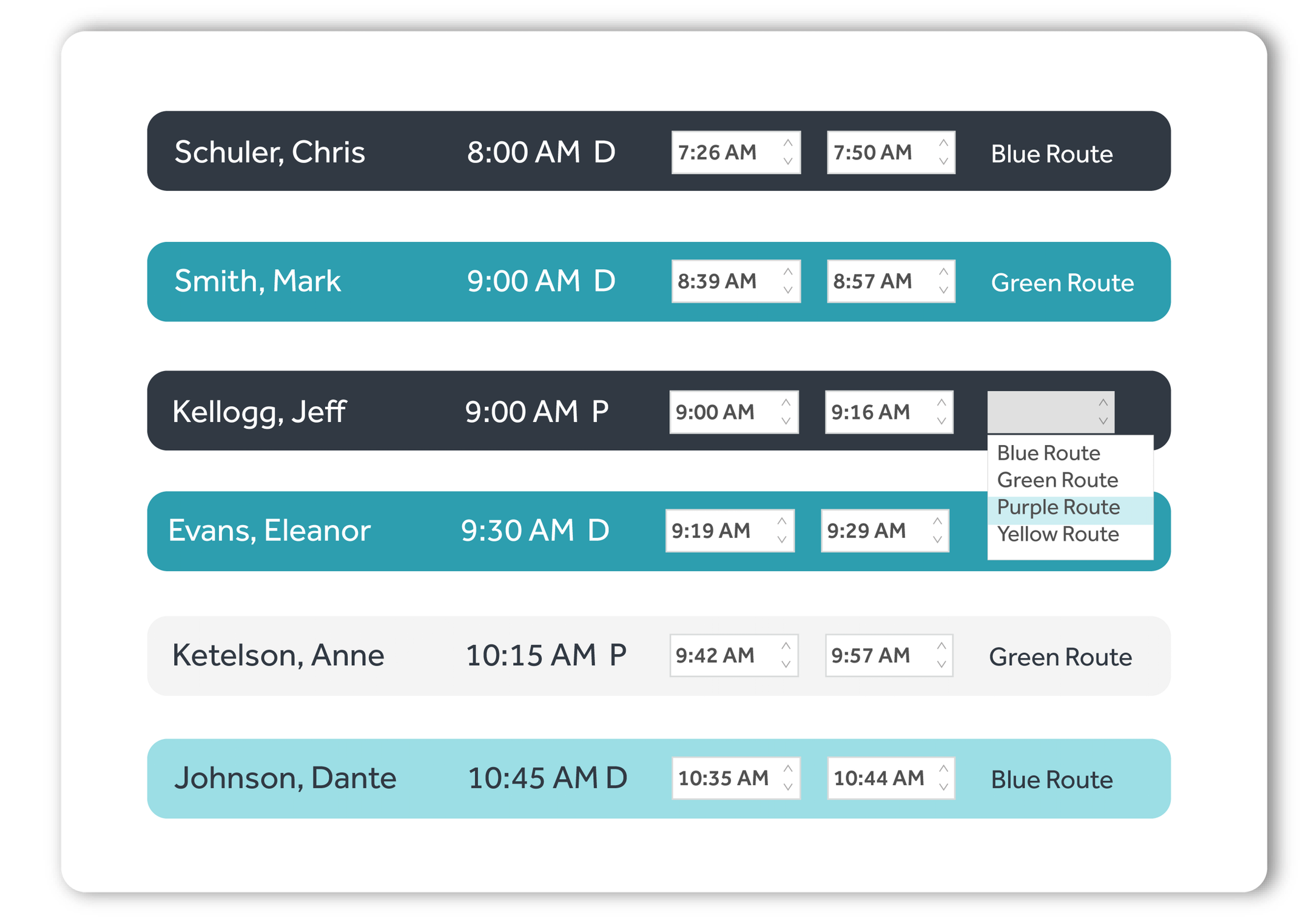Viewport: 1300px width, 924px height.
Task: Decrease Evans' 9:29 AM time
Action: pos(937,540)
